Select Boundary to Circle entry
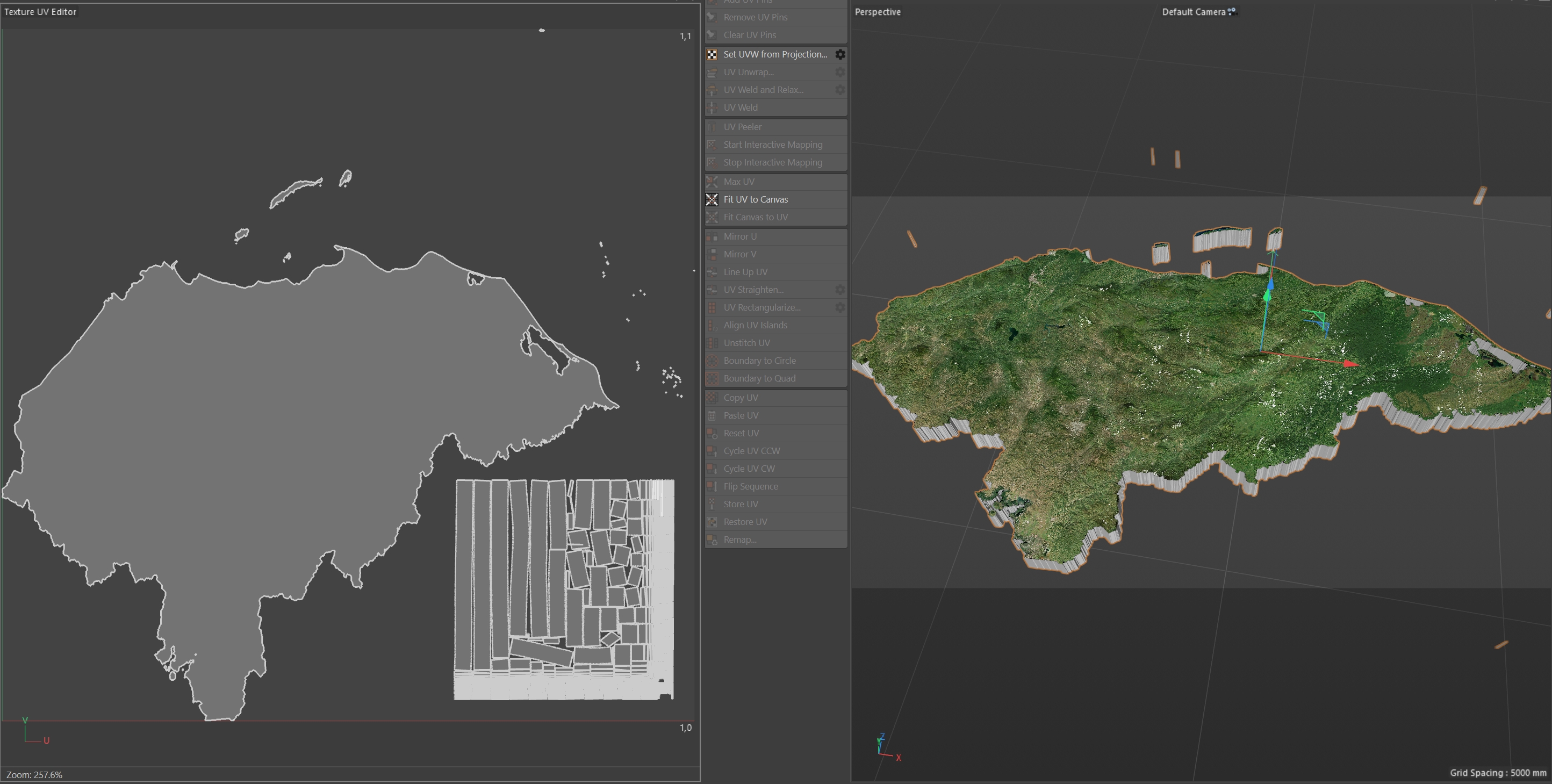Viewport: 1552px width, 784px height. click(x=759, y=361)
